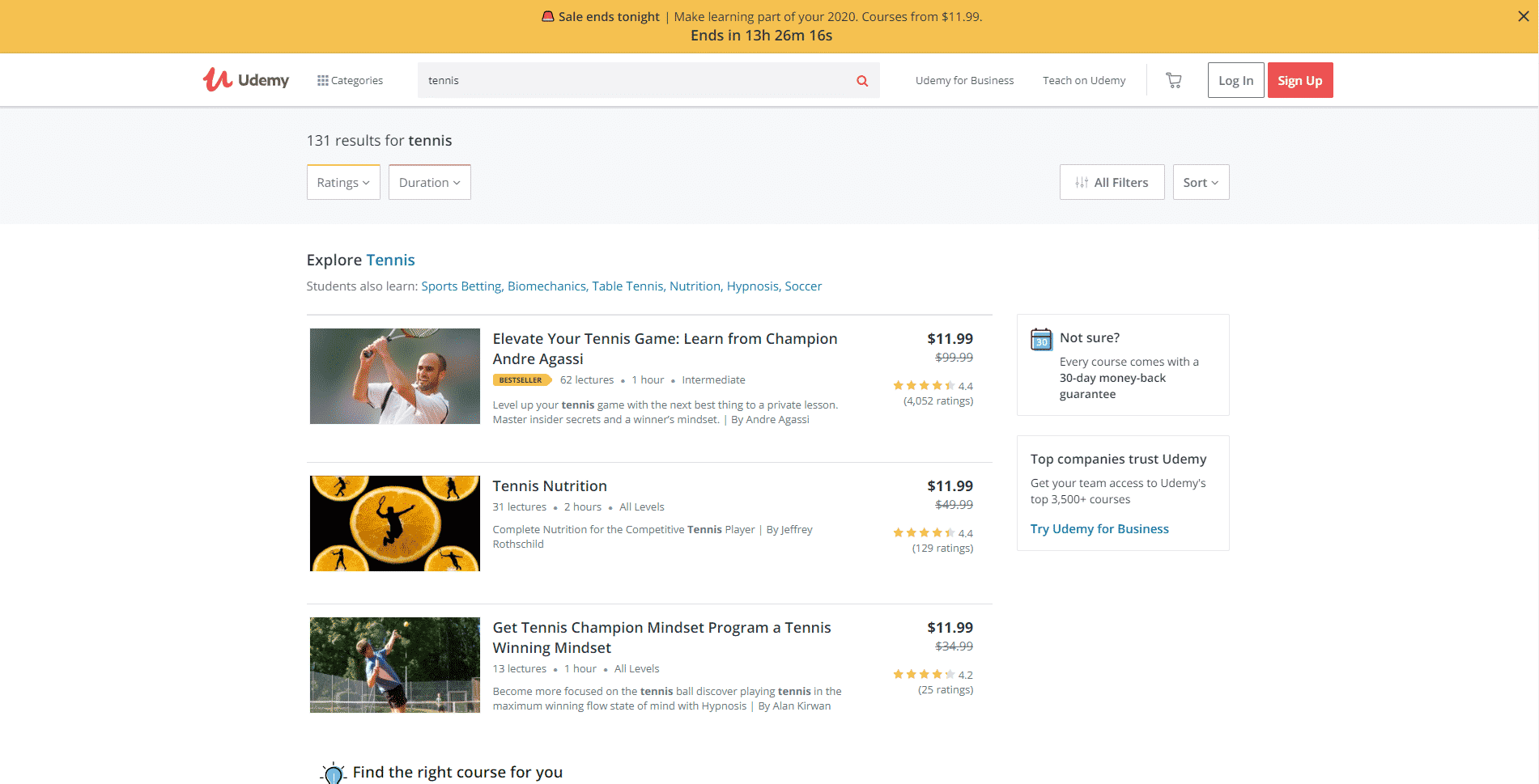Click the search magnifier icon

(x=861, y=80)
